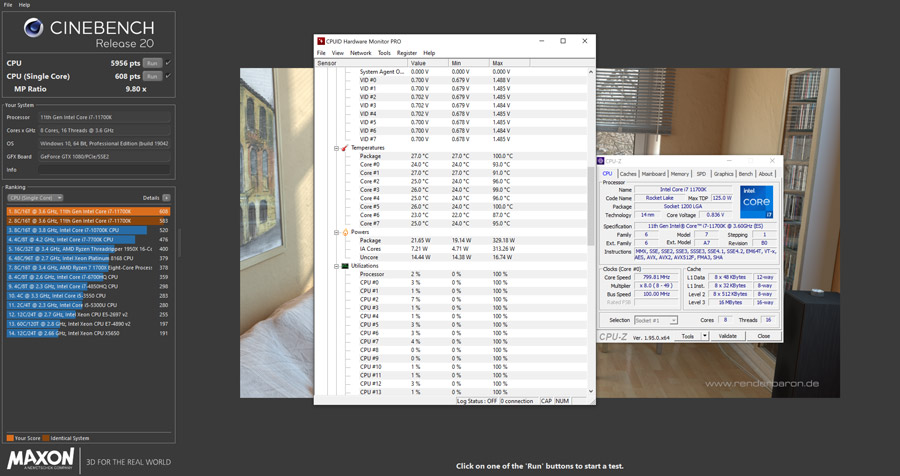This screenshot has width=900, height=476.
Task: Click the Cinebench logo icon
Action: (33, 28)
